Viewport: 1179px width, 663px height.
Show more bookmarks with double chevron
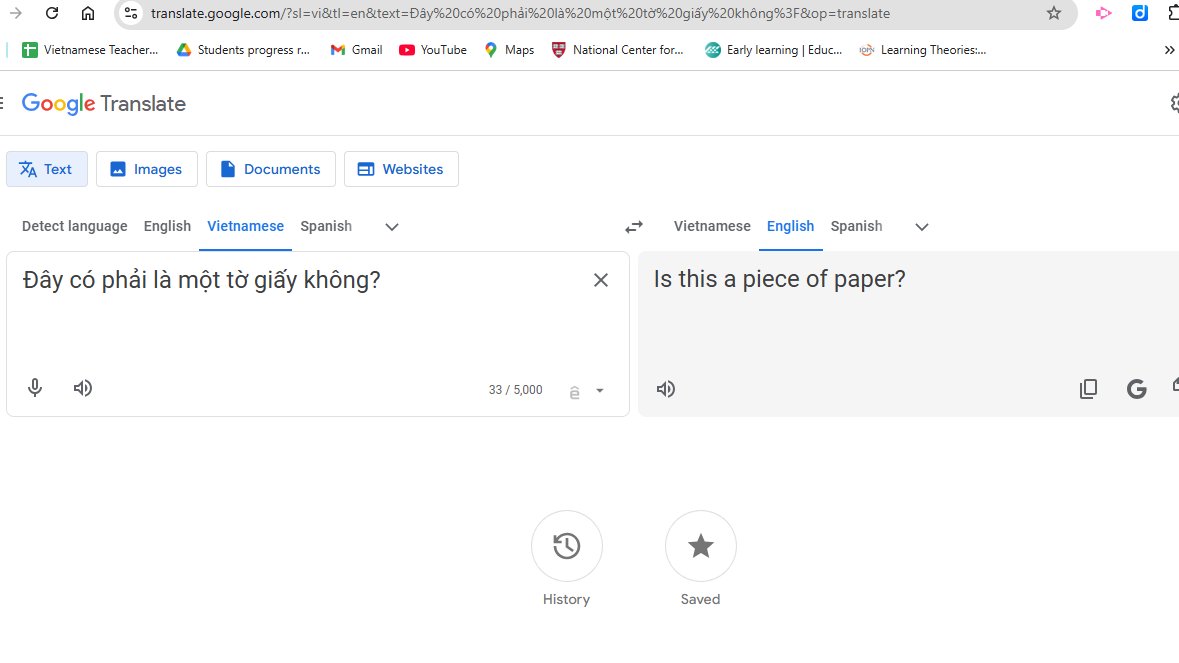point(1169,50)
